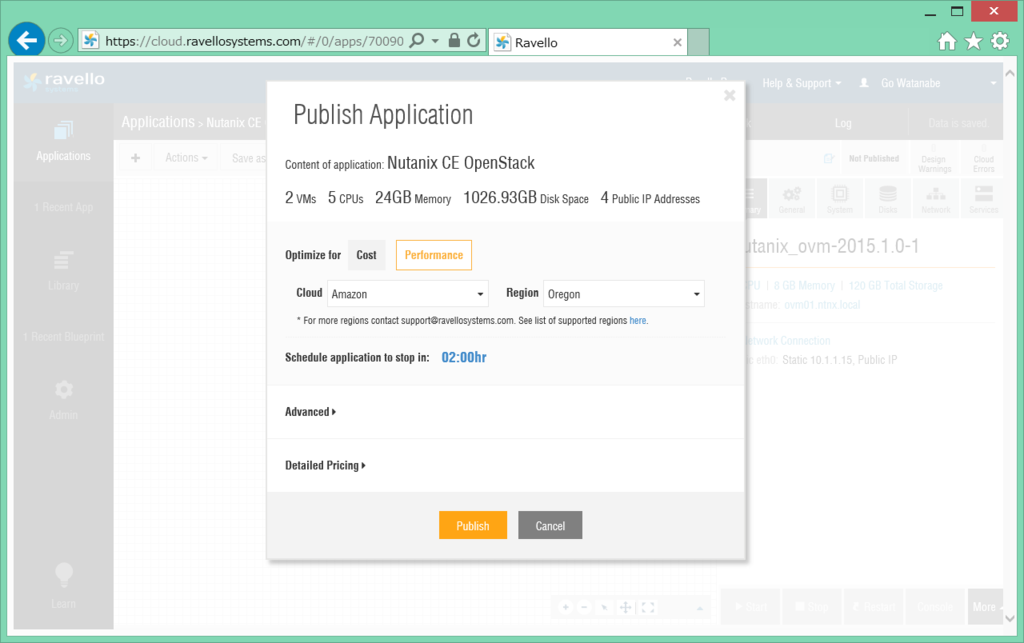1024x643 pixels.
Task: Click the ravello logo
Action: coord(64,82)
